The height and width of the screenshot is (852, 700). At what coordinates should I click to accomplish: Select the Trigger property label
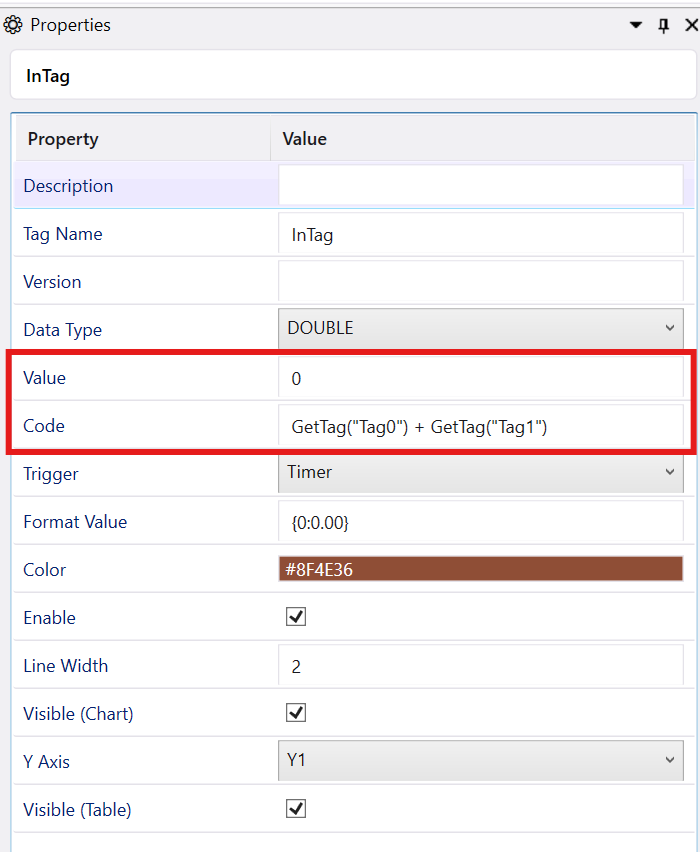pos(51,474)
